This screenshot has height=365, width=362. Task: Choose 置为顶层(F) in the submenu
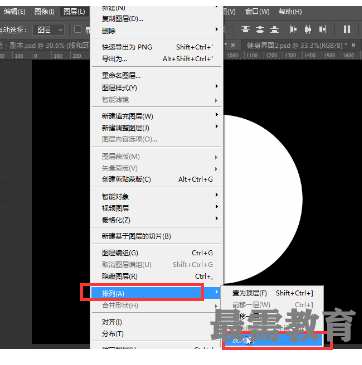pyautogui.click(x=273, y=293)
